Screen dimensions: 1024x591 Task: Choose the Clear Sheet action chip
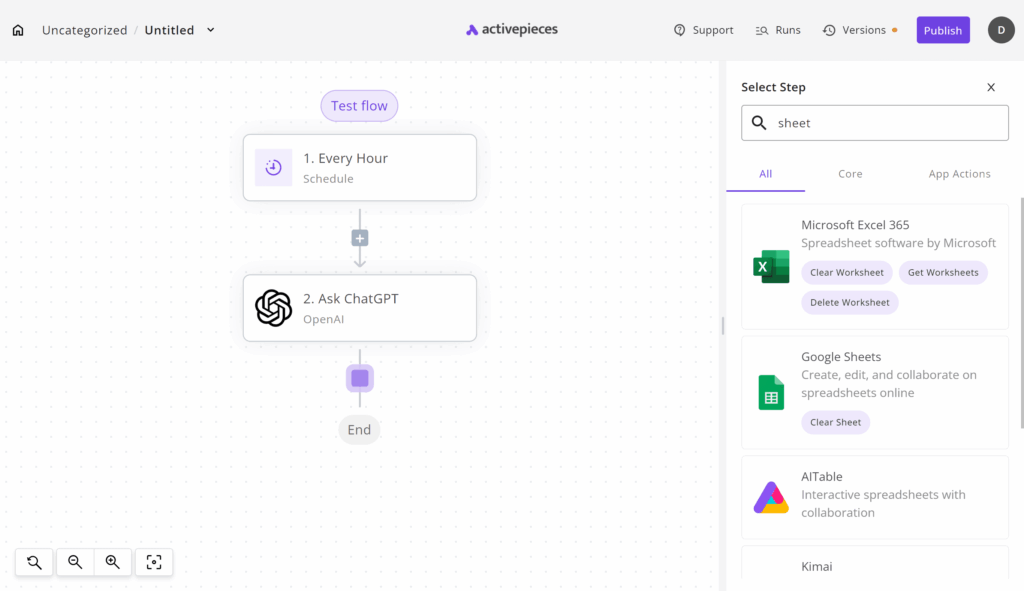point(835,422)
